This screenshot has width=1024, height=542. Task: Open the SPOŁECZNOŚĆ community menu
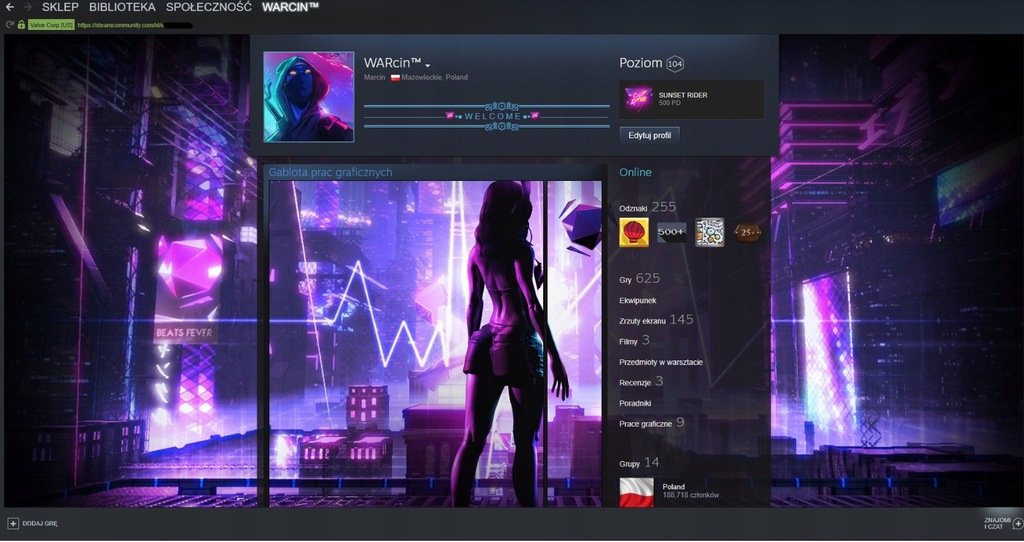[x=208, y=7]
